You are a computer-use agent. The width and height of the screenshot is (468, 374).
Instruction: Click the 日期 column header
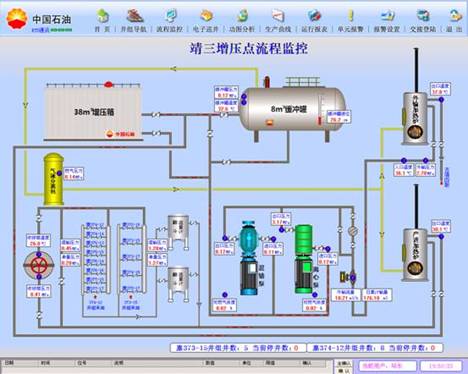coord(10,363)
